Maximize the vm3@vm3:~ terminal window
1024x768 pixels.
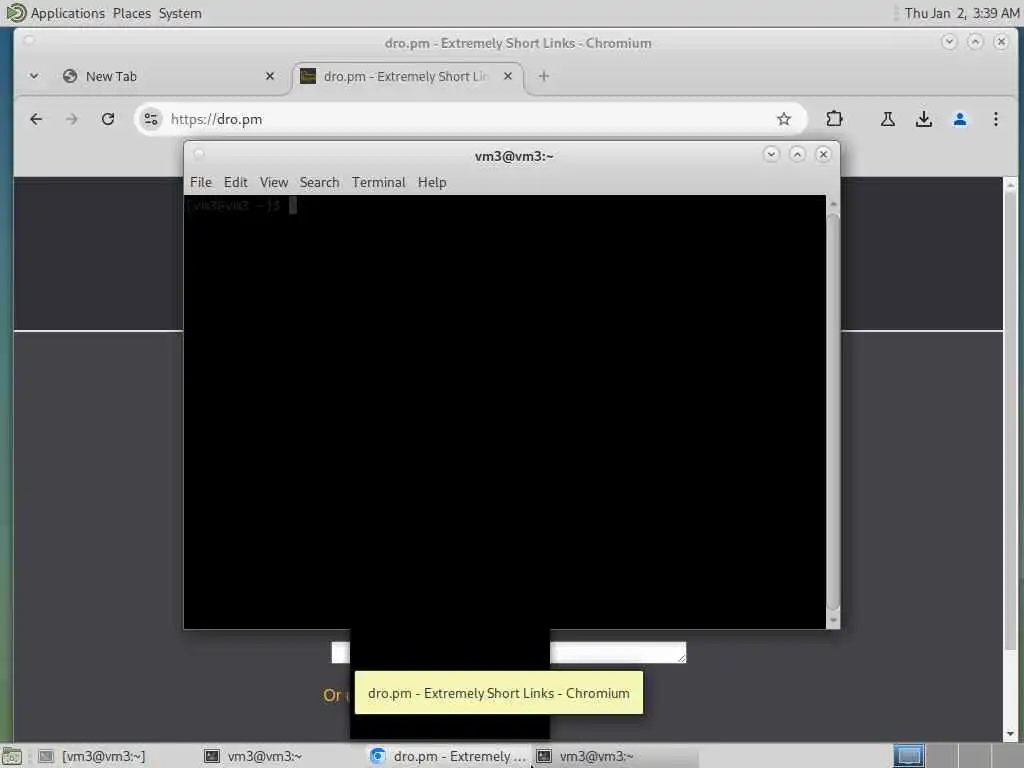pyautogui.click(x=797, y=154)
